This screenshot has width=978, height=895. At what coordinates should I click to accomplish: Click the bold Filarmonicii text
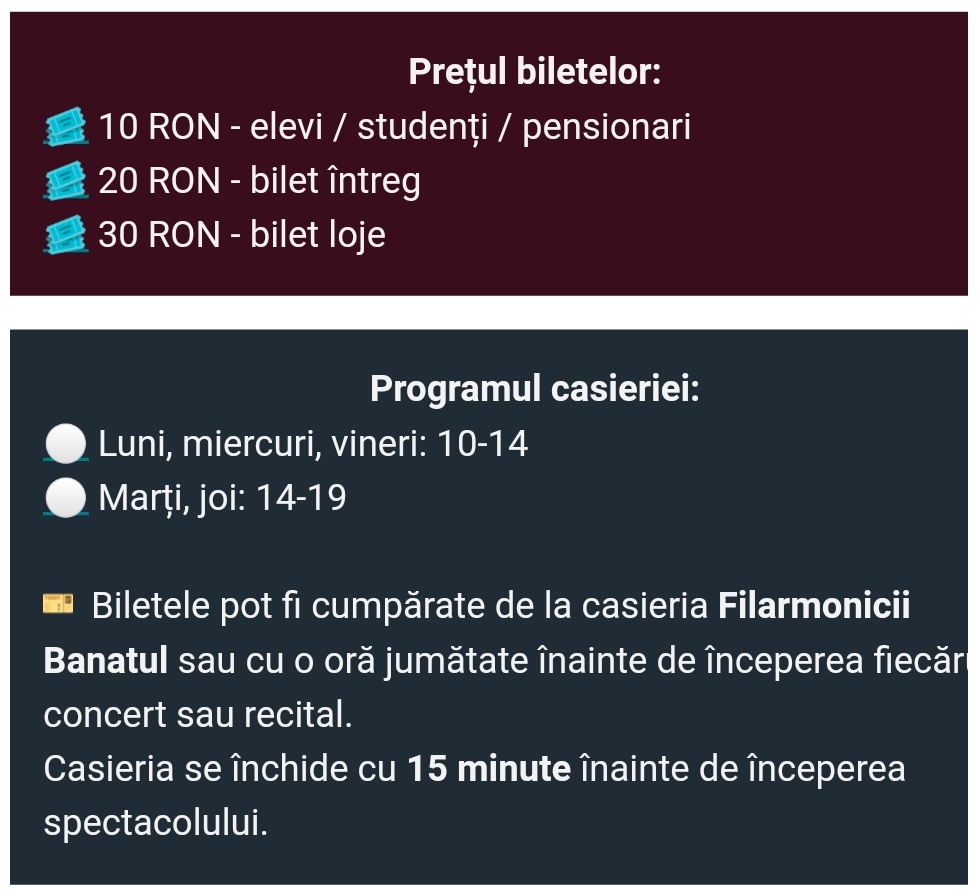814,606
